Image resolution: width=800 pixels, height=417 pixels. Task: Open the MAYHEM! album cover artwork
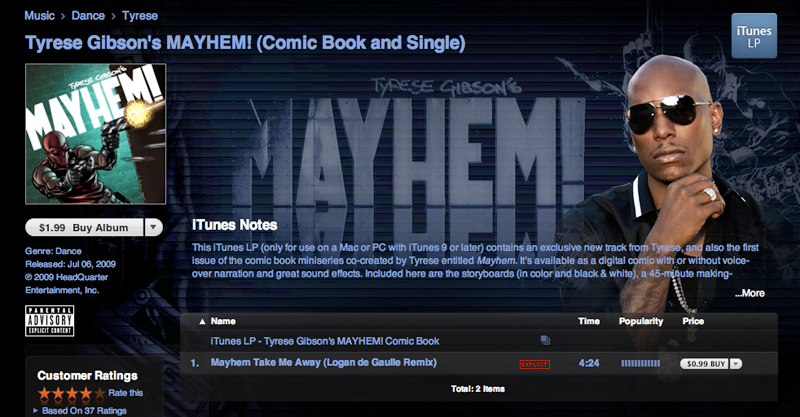coord(95,134)
